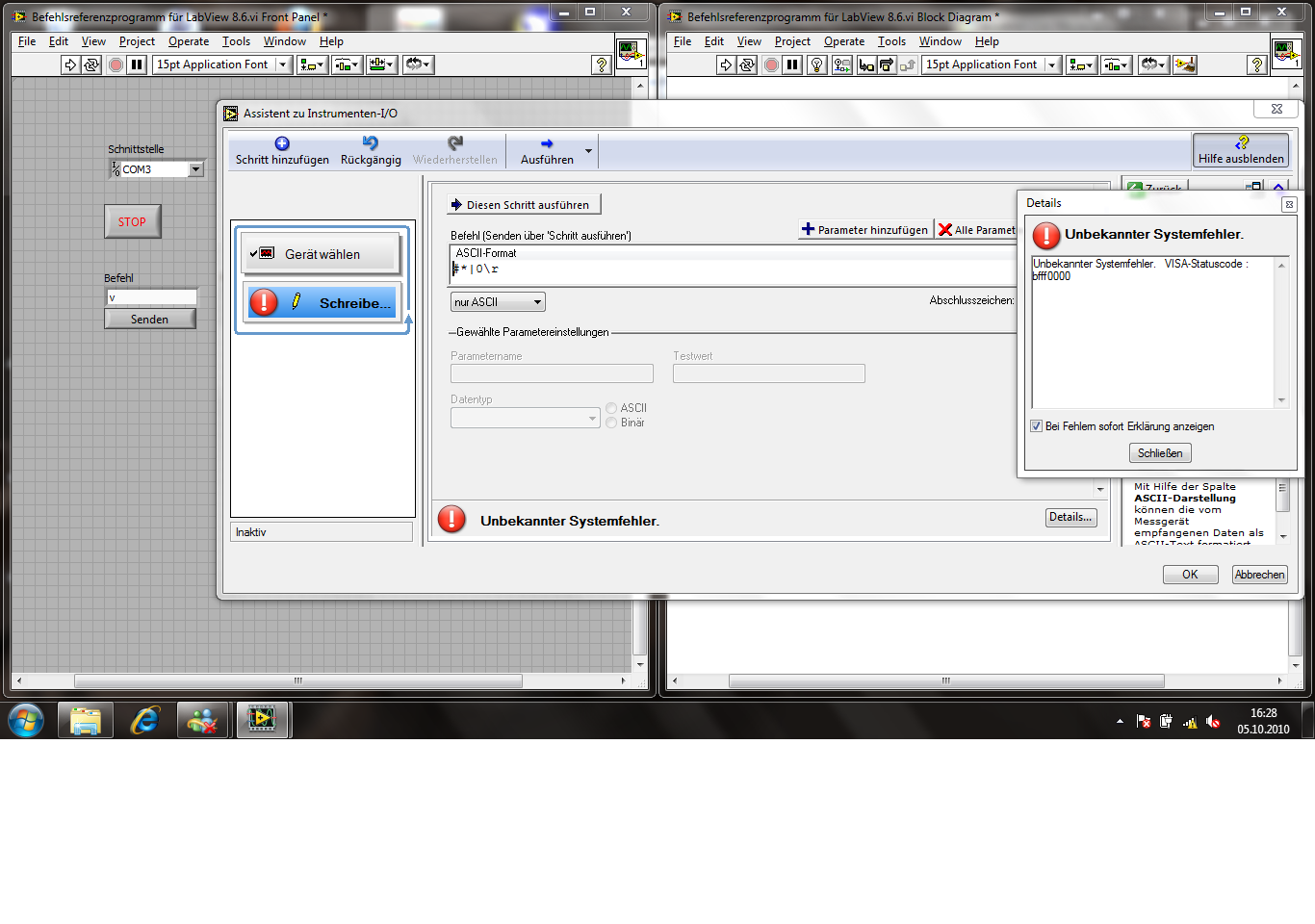Image resolution: width=1315 pixels, height=924 pixels.
Task: Click OK in the assistant dialog
Action: (x=1190, y=575)
